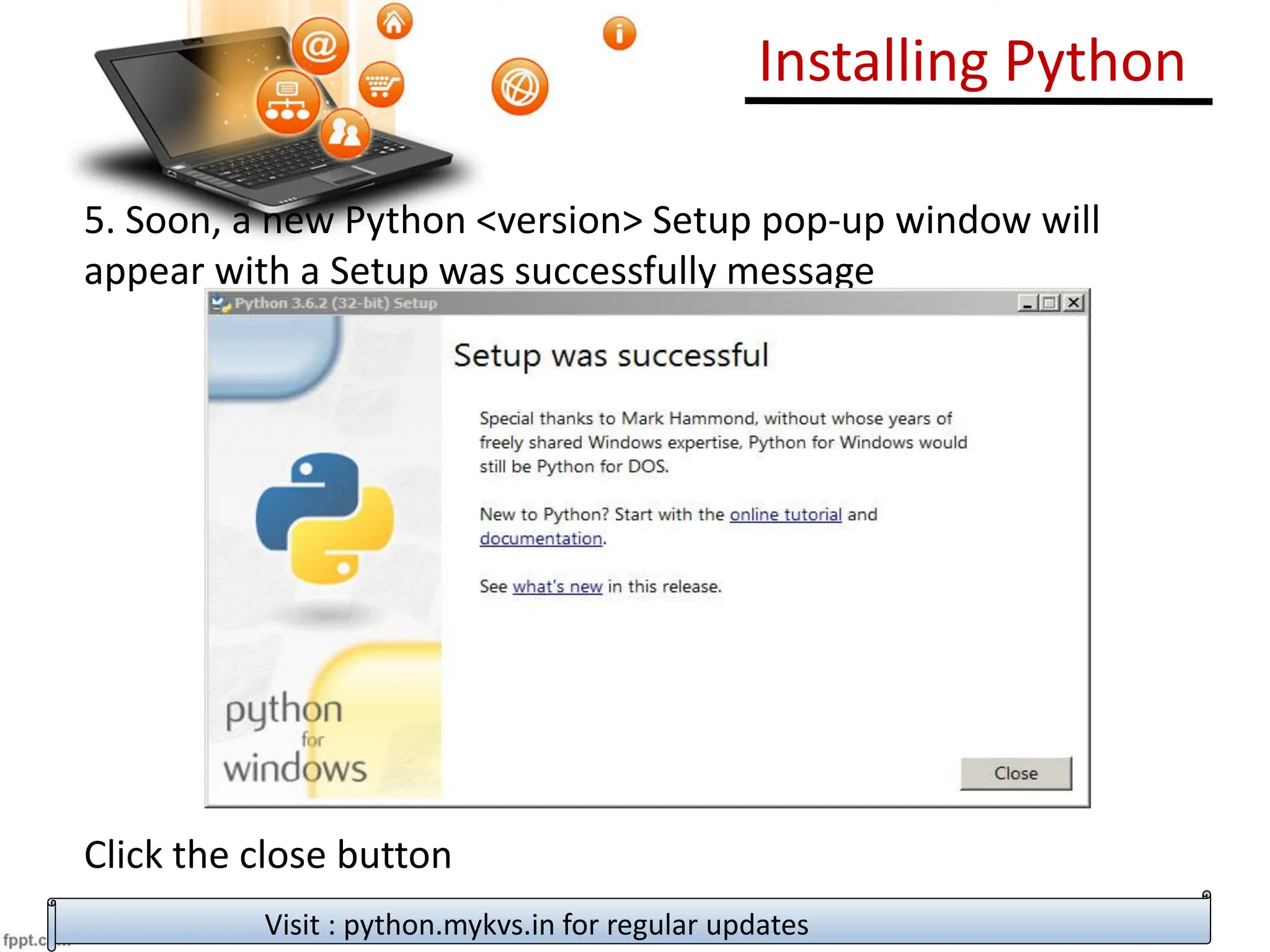Click the 'python for windows' label
This screenshot has width=1270, height=952.
(295, 739)
